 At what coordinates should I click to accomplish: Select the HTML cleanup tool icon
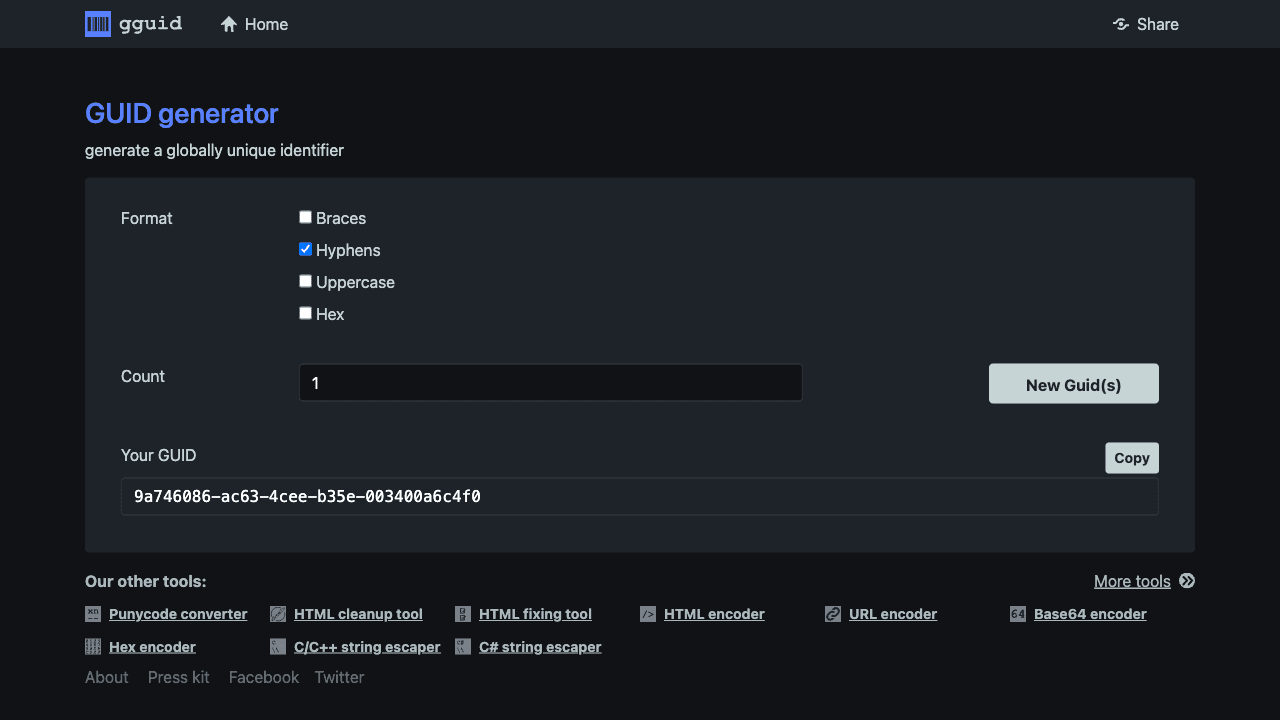coord(277,614)
